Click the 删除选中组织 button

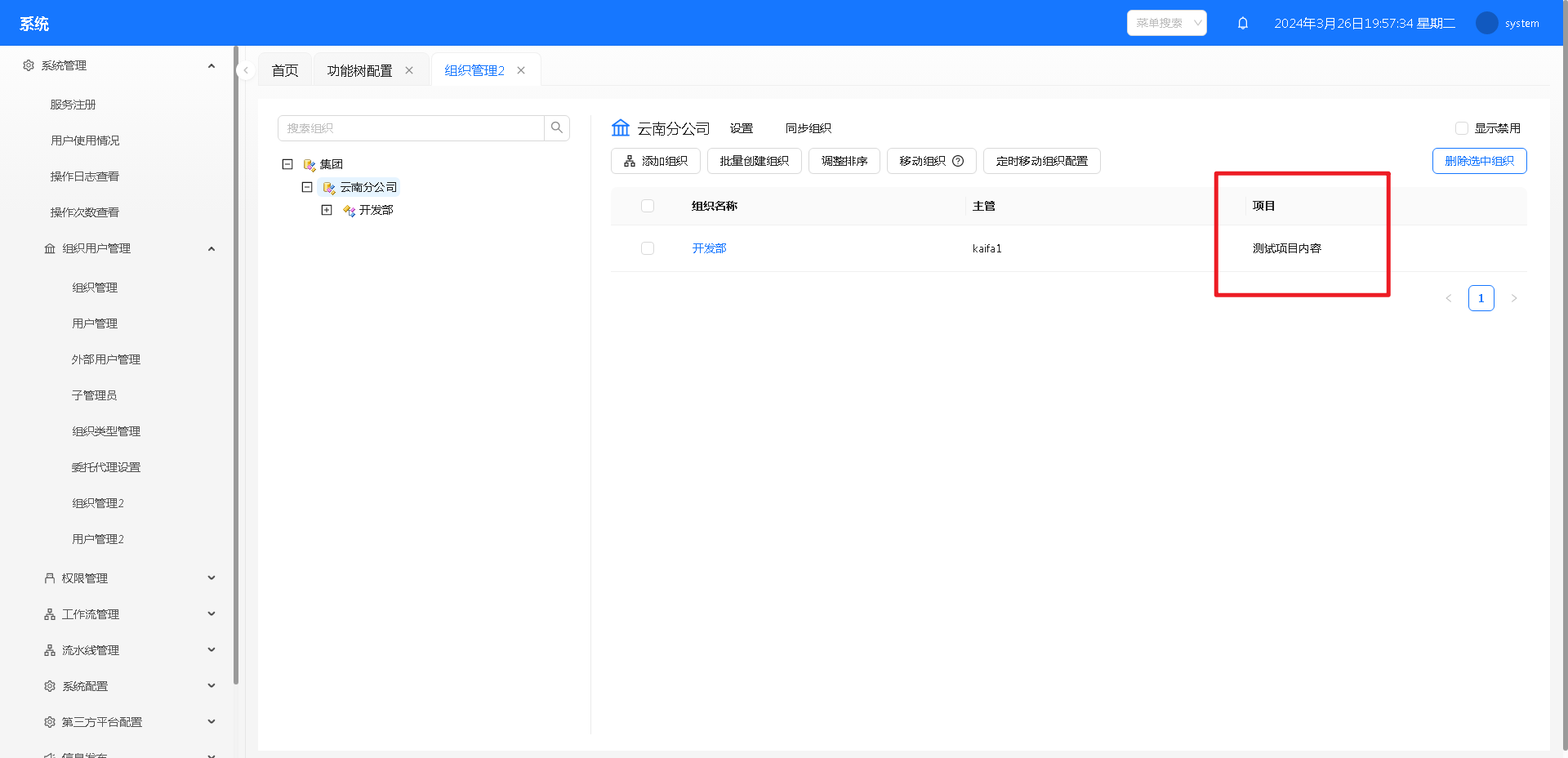1478,161
